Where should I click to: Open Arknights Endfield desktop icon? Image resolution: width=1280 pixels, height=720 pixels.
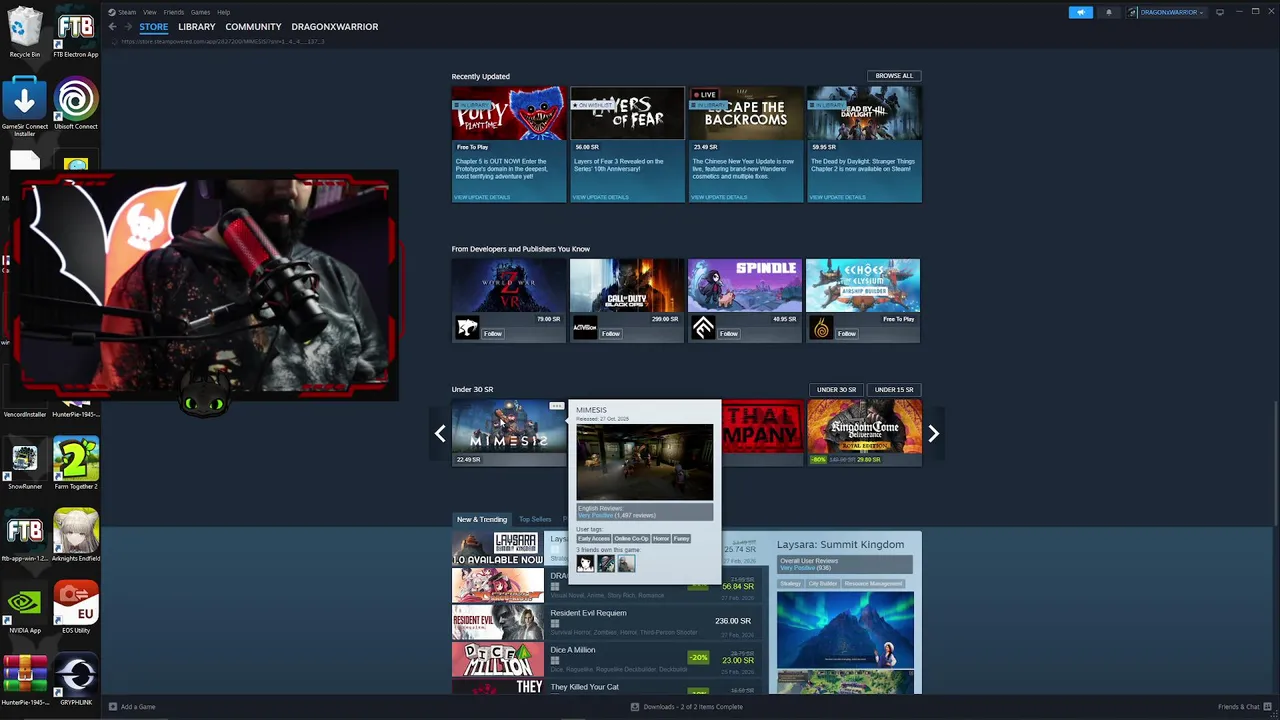[76, 536]
